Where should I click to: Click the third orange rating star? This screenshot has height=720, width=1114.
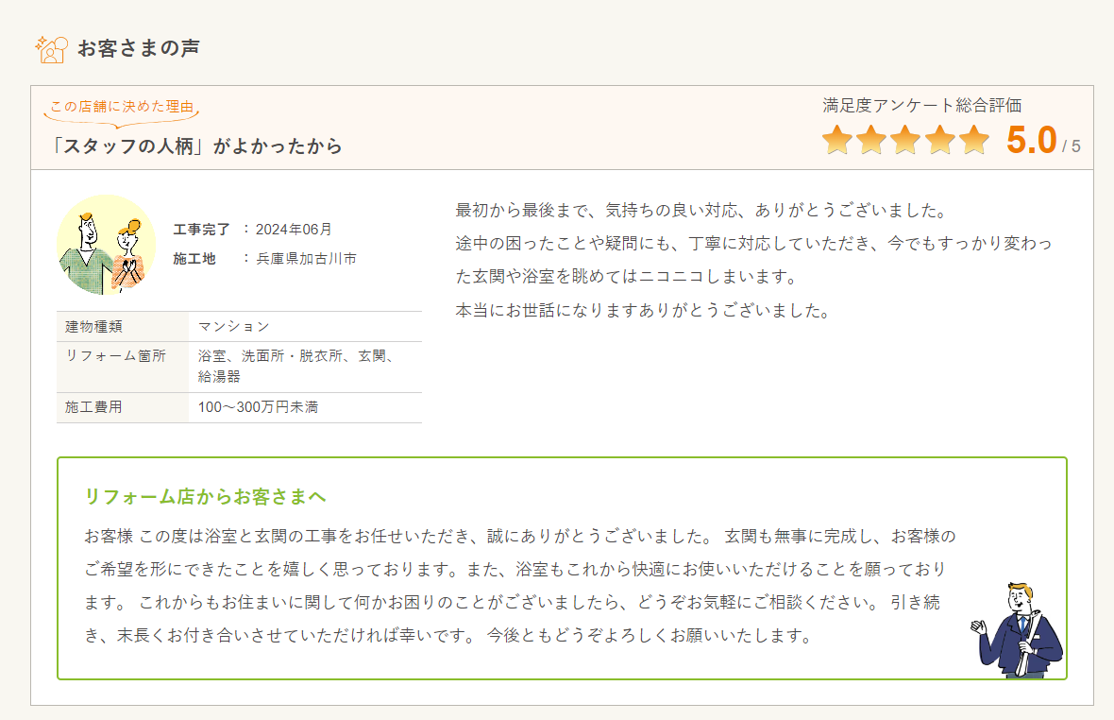pos(905,141)
